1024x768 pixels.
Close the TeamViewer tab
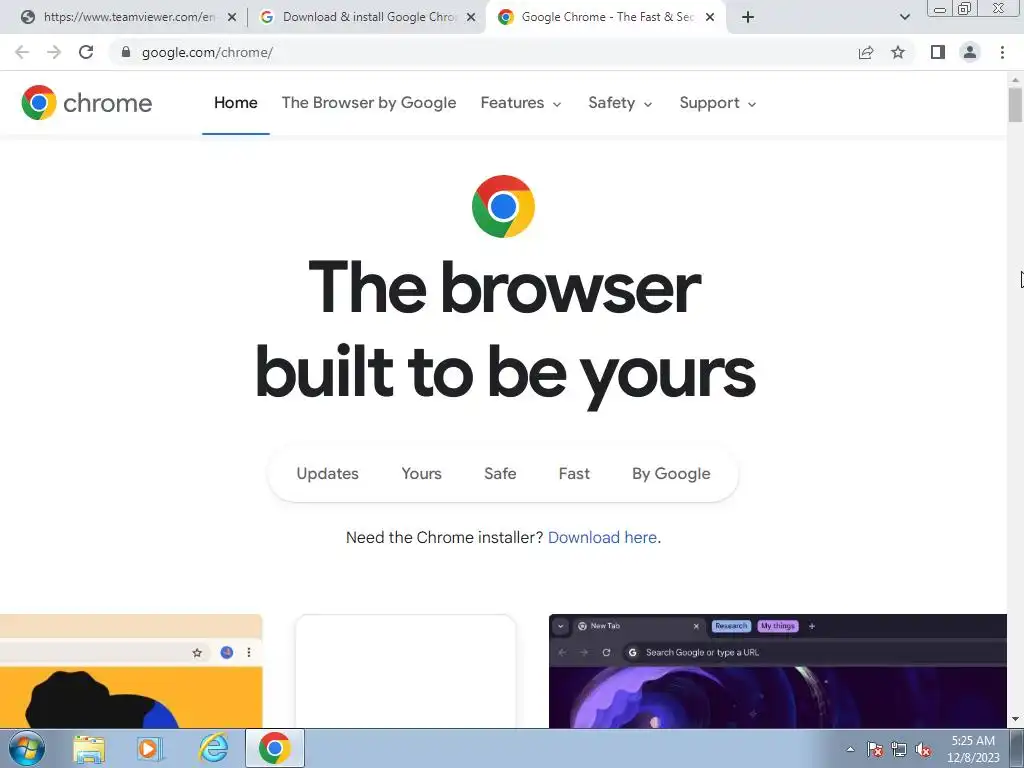pos(232,18)
